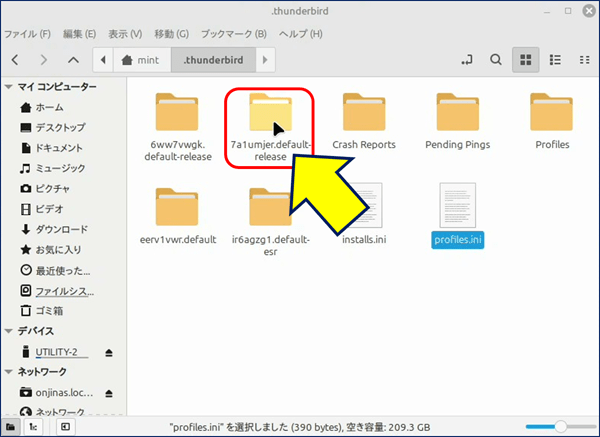Open the 編集 (E) menu
600x437 pixels.
click(79, 34)
